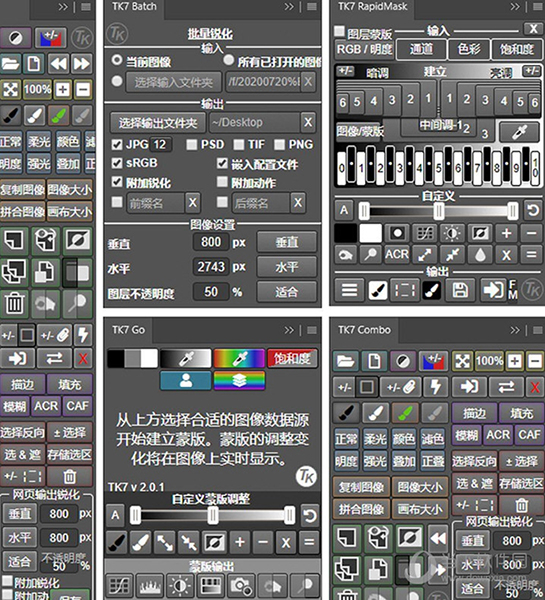Enable the PNG output checkbox

click(279, 145)
